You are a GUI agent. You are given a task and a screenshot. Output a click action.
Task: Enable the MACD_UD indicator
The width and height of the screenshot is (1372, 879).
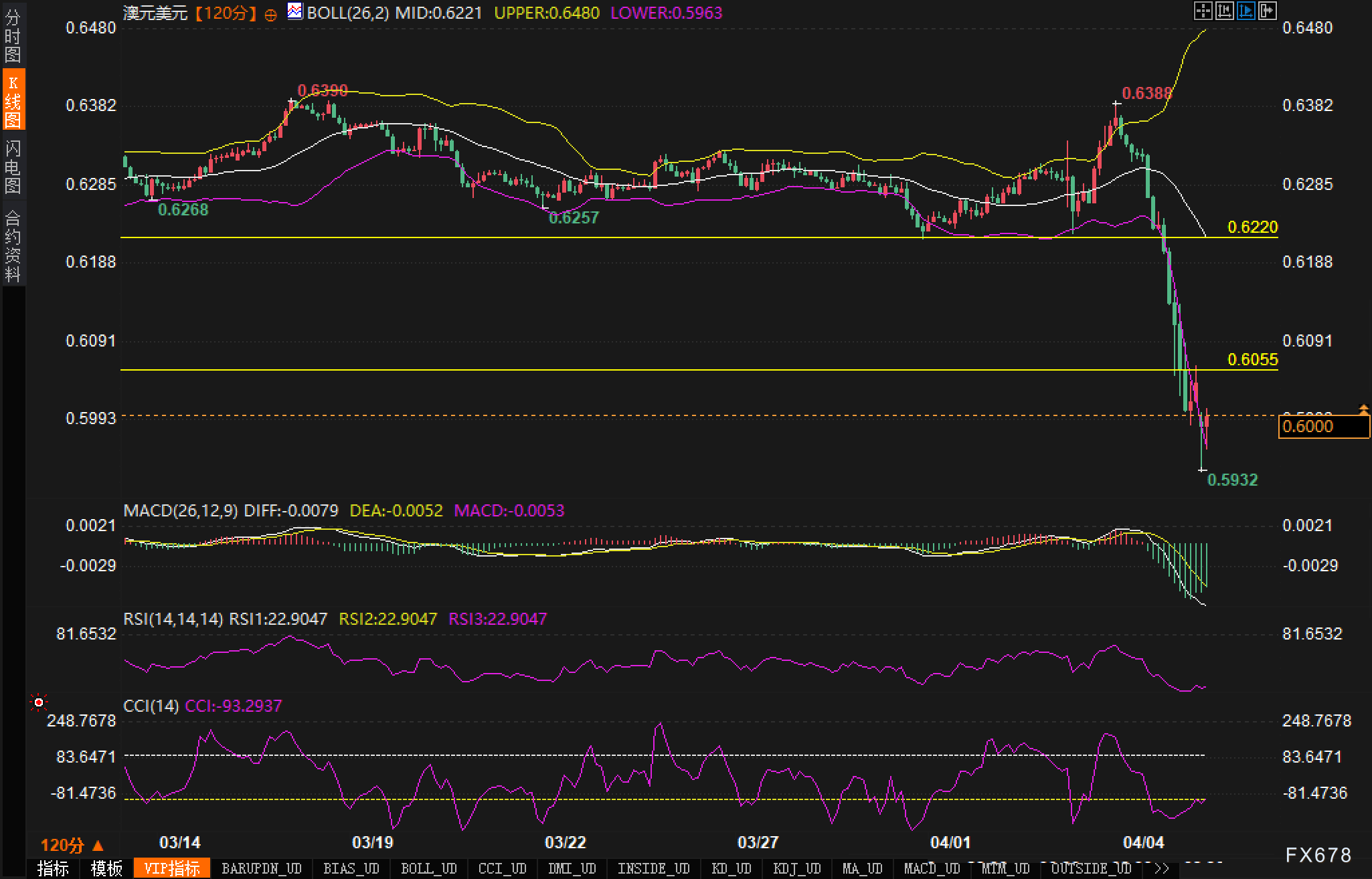[932, 868]
